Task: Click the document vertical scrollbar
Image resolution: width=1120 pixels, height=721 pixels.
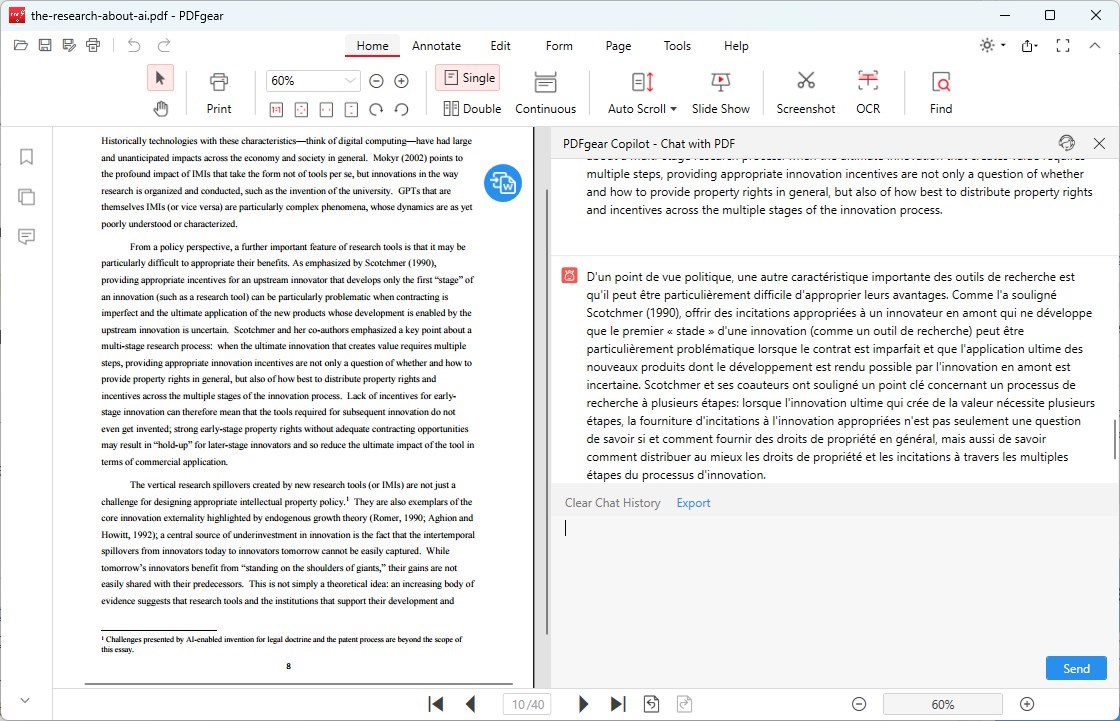Action: point(546,411)
